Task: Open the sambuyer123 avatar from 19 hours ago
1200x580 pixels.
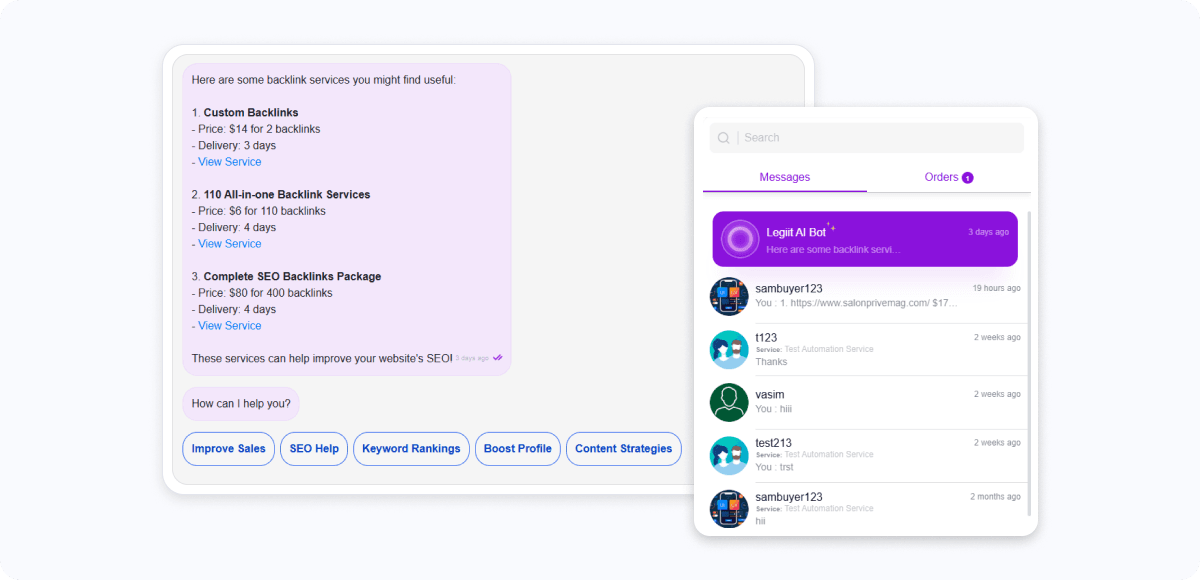Action: point(729,296)
